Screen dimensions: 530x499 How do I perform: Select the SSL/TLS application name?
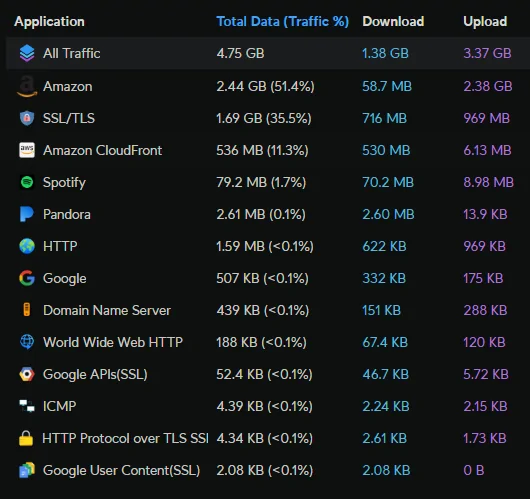tap(69, 118)
